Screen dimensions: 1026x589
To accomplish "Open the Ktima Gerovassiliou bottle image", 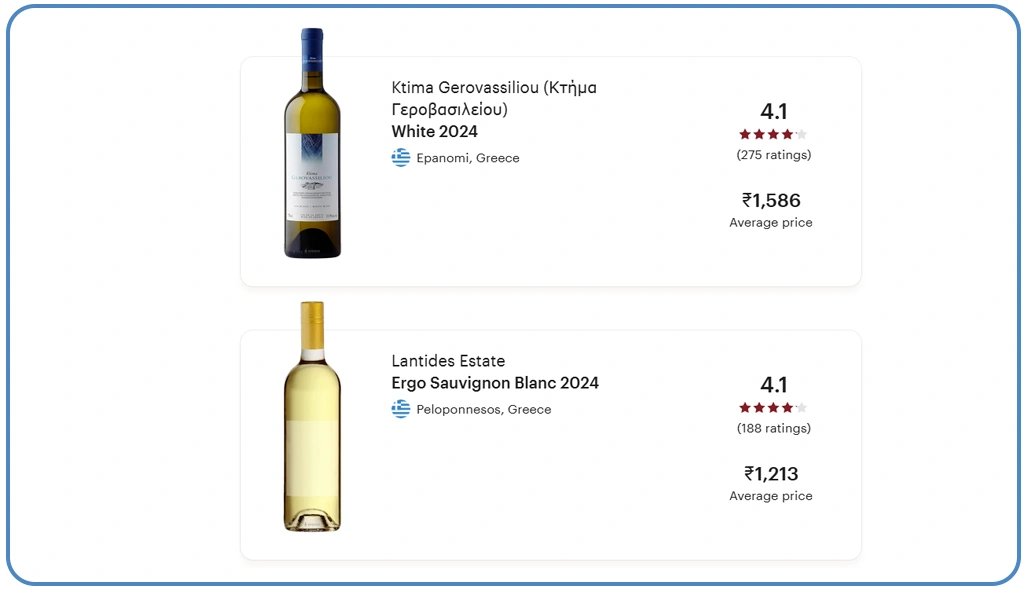I will 312,144.
